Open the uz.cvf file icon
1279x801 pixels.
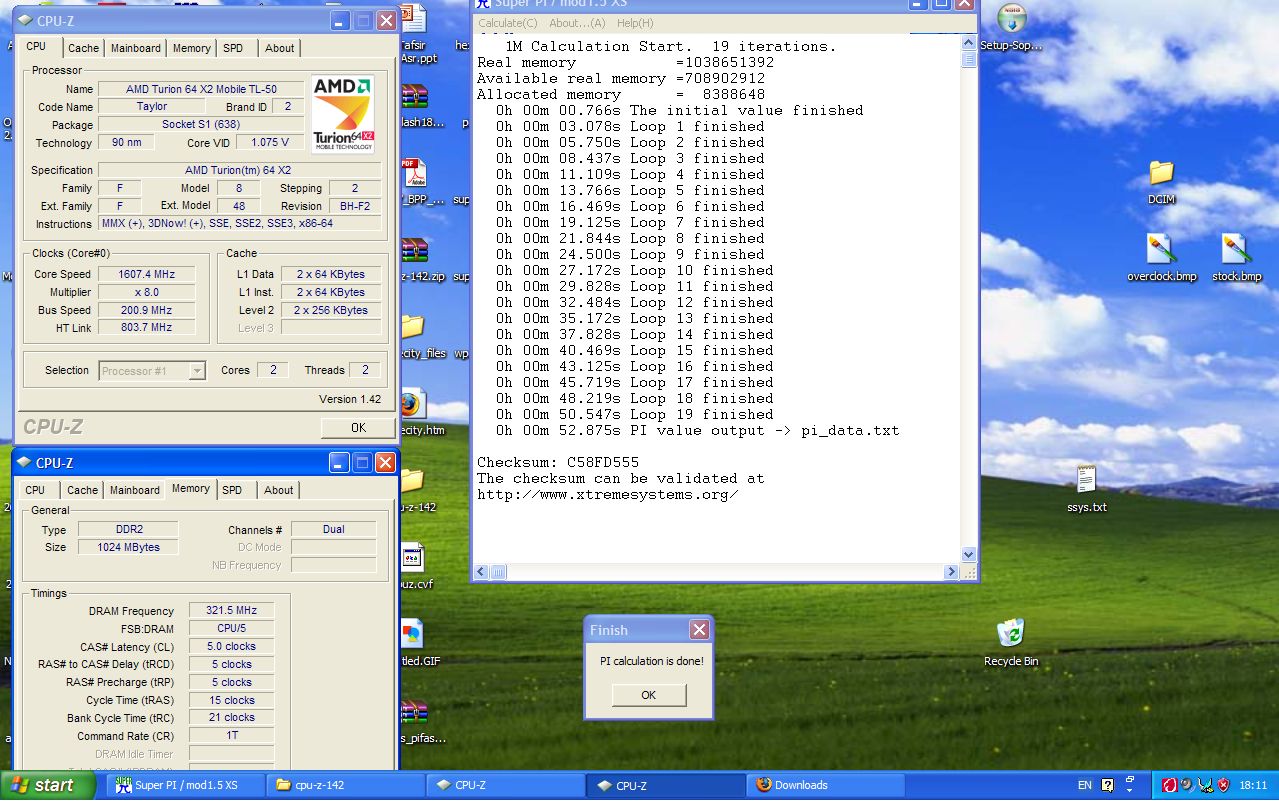(412, 557)
